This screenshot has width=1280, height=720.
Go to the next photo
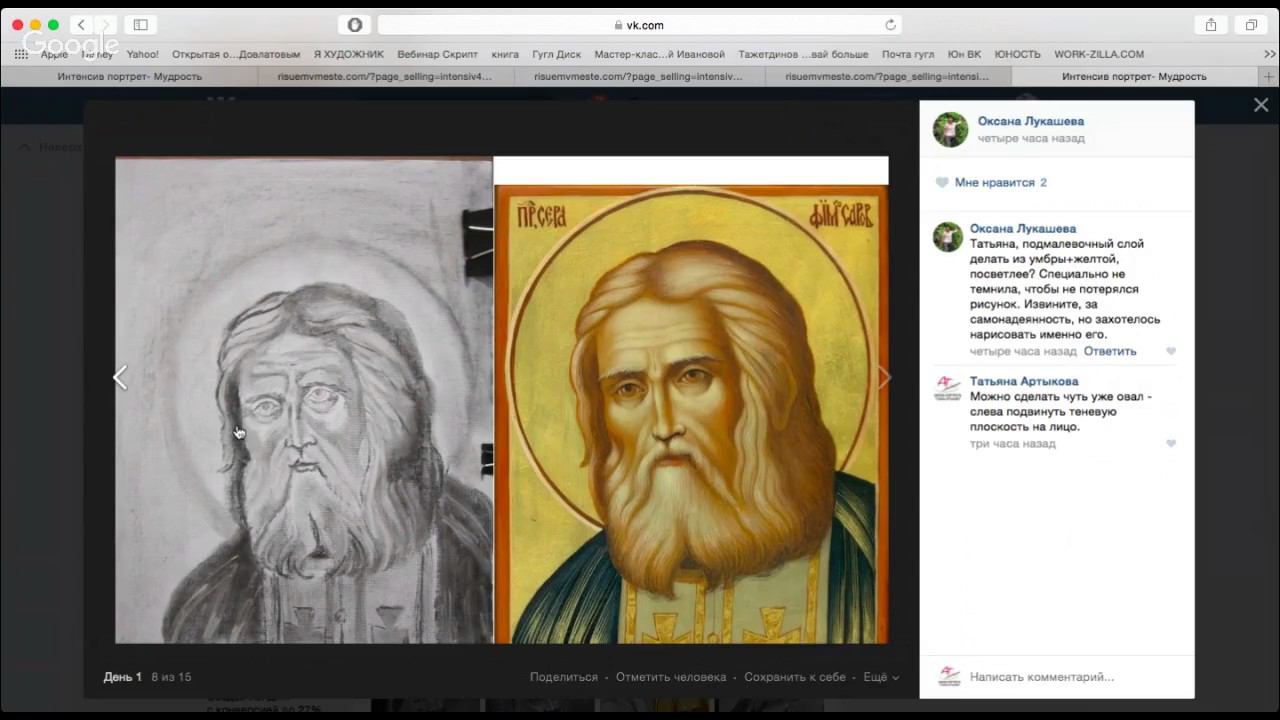pyautogui.click(x=884, y=377)
